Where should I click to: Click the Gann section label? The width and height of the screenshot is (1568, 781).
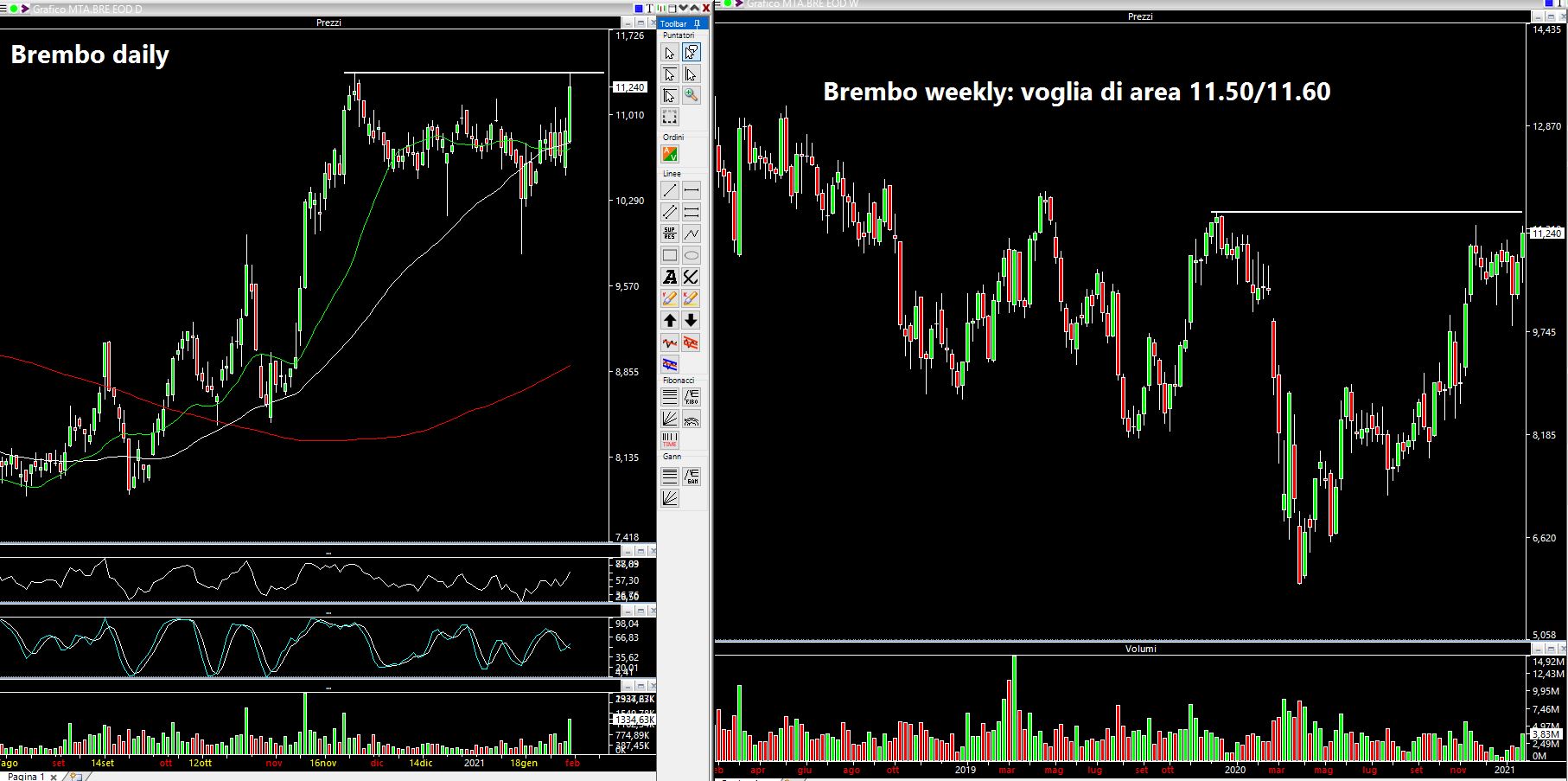click(672, 456)
